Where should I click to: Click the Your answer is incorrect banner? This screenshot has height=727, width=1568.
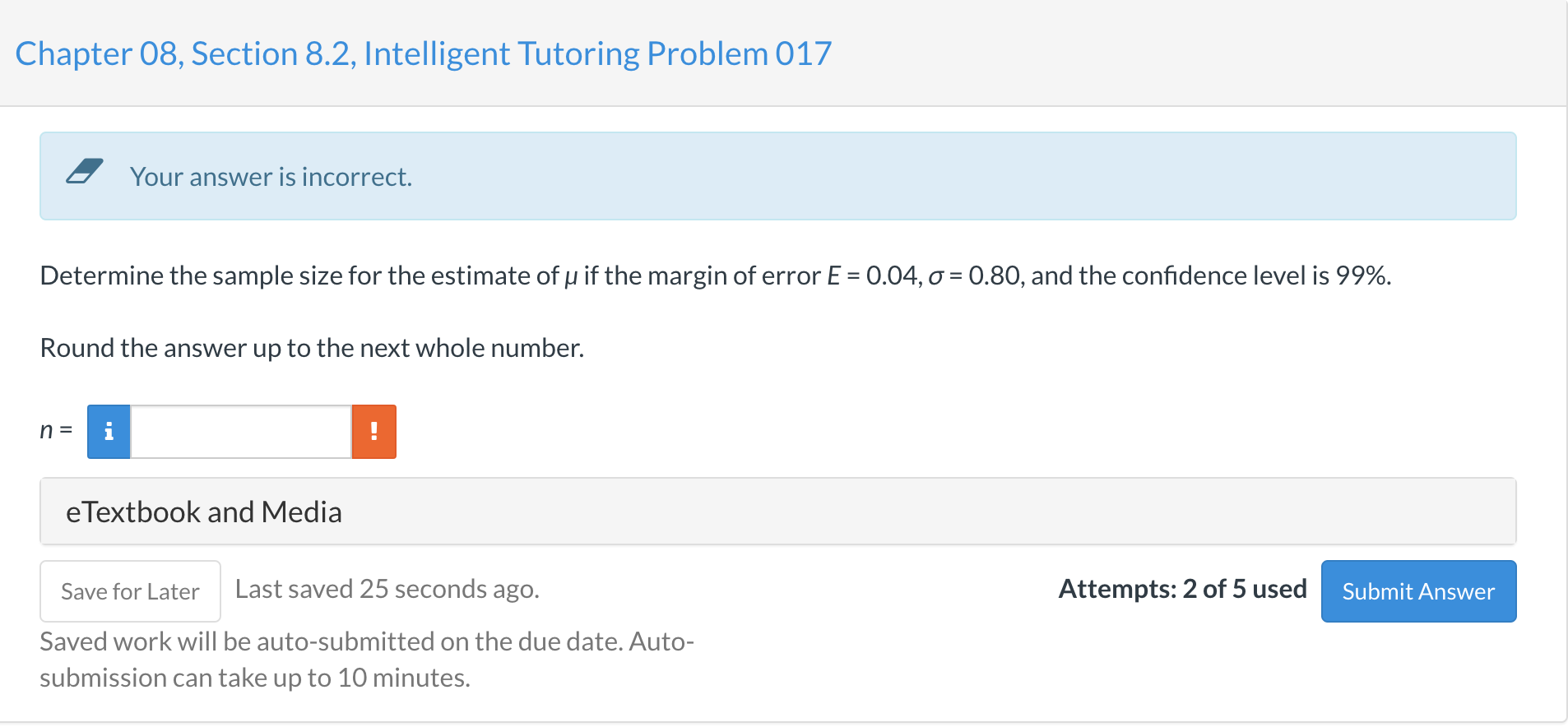click(270, 176)
